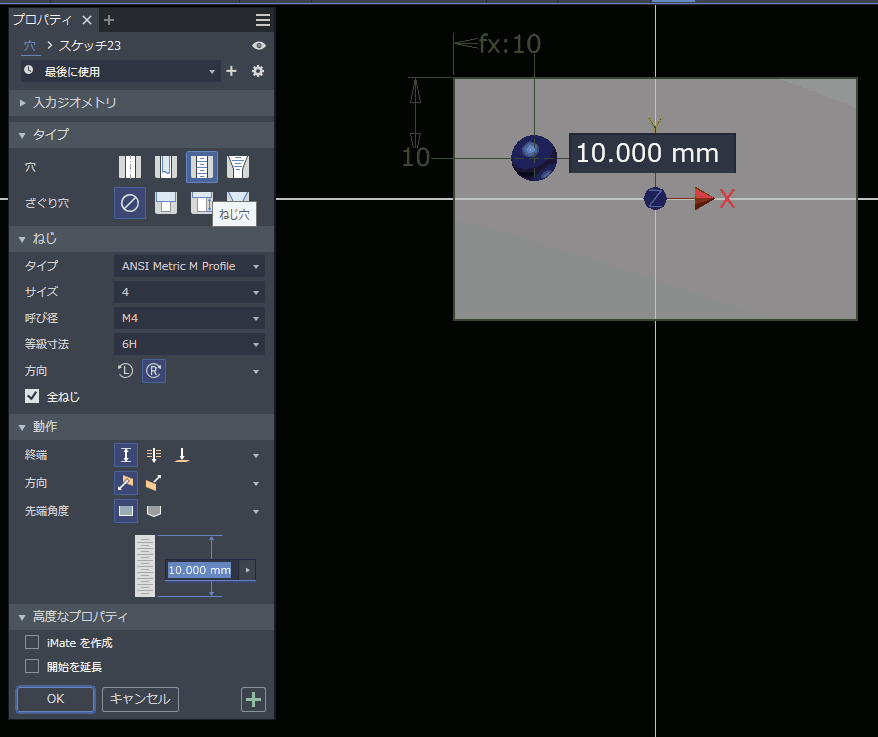The width and height of the screenshot is (878, 737).
Task: Select the counterbore seat icon
Action: tap(166, 203)
